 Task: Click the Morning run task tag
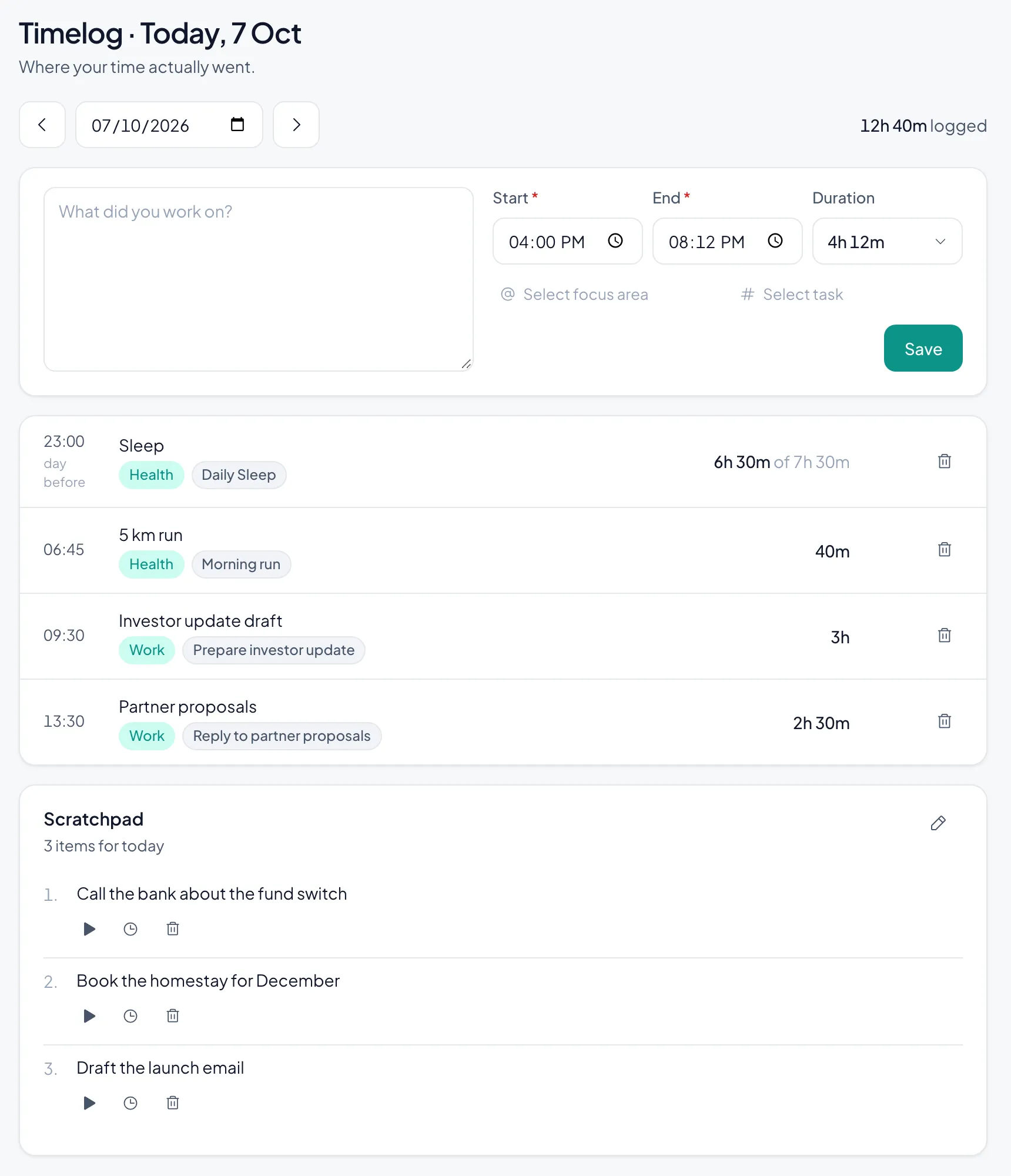241,564
